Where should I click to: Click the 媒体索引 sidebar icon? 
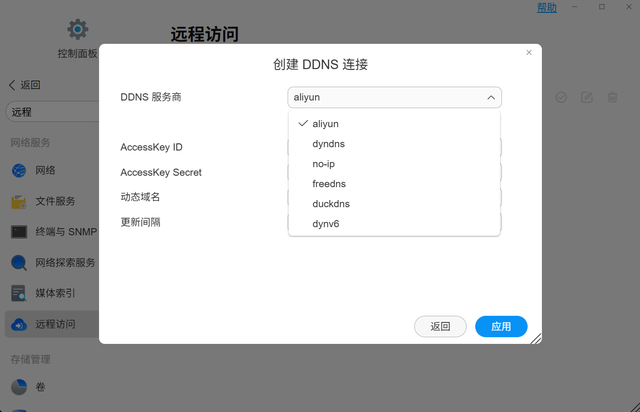[19, 293]
